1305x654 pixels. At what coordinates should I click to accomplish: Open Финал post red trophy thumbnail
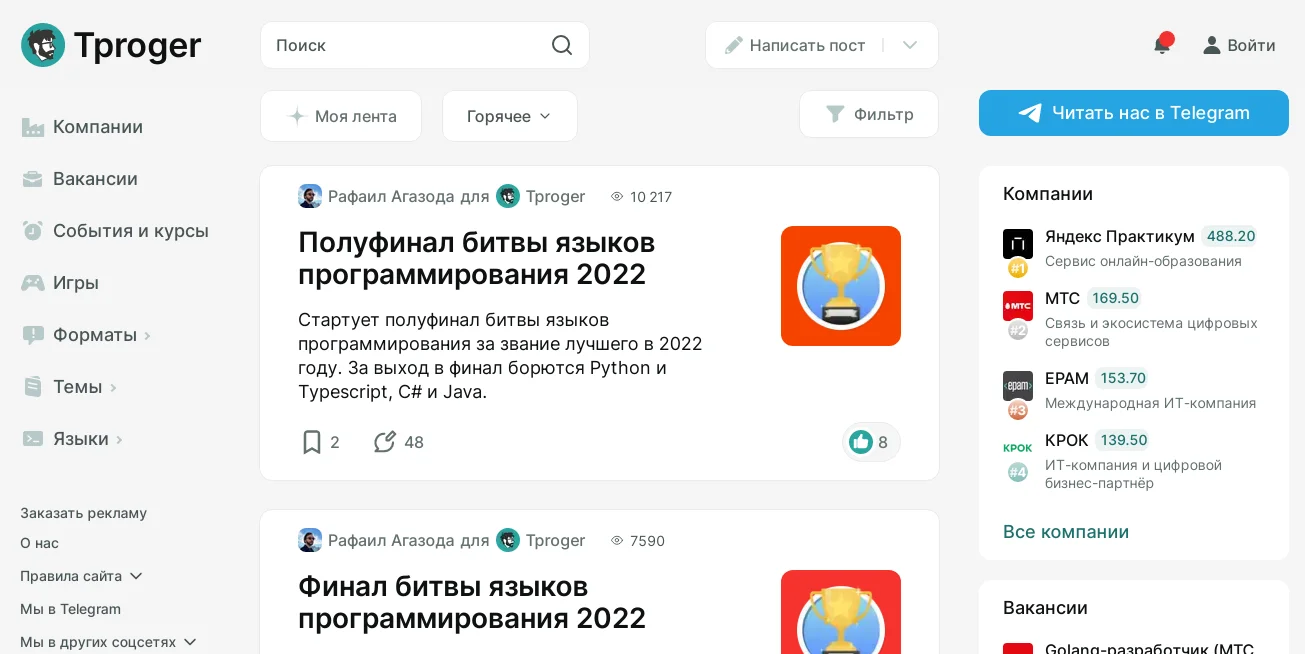(841, 612)
